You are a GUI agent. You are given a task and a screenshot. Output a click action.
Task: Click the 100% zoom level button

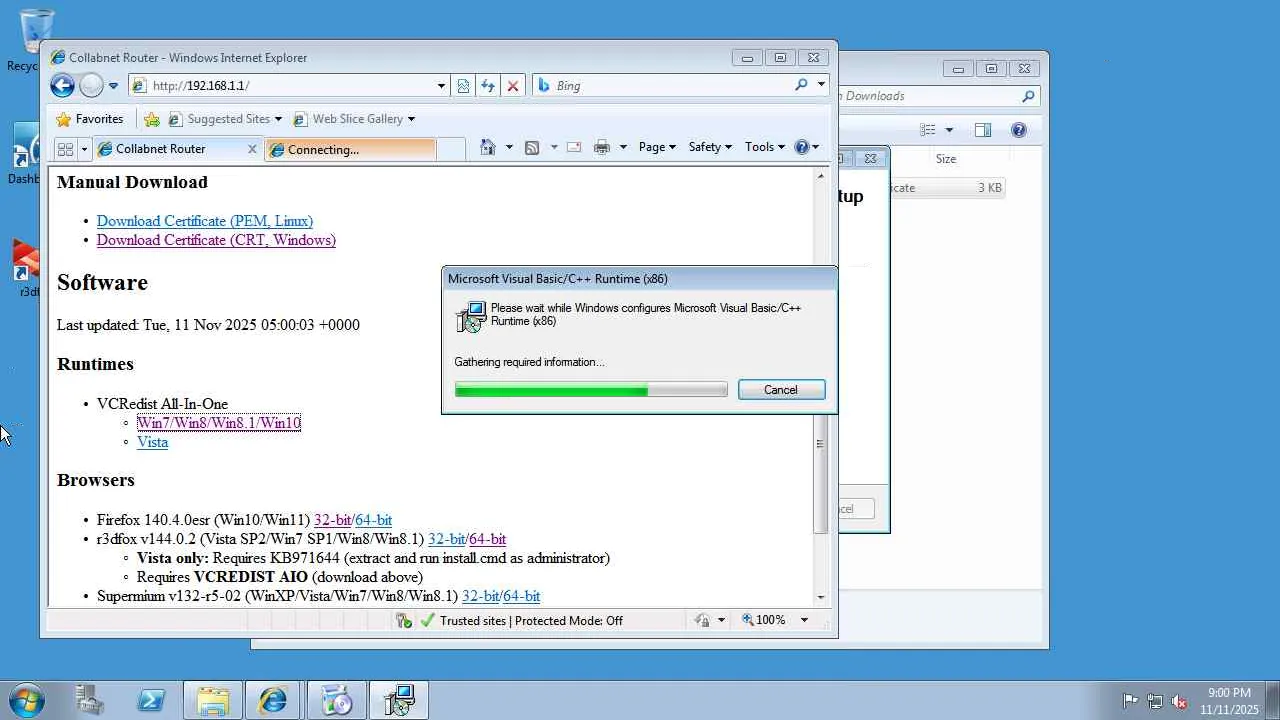click(764, 621)
